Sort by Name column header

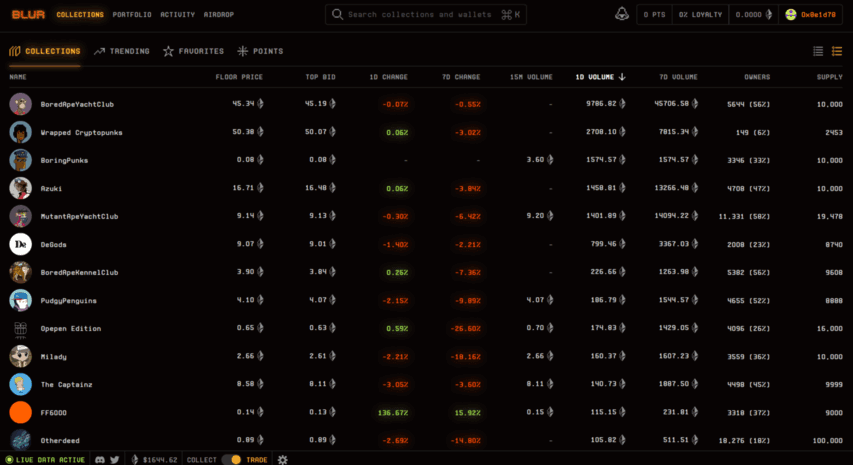click(18, 77)
